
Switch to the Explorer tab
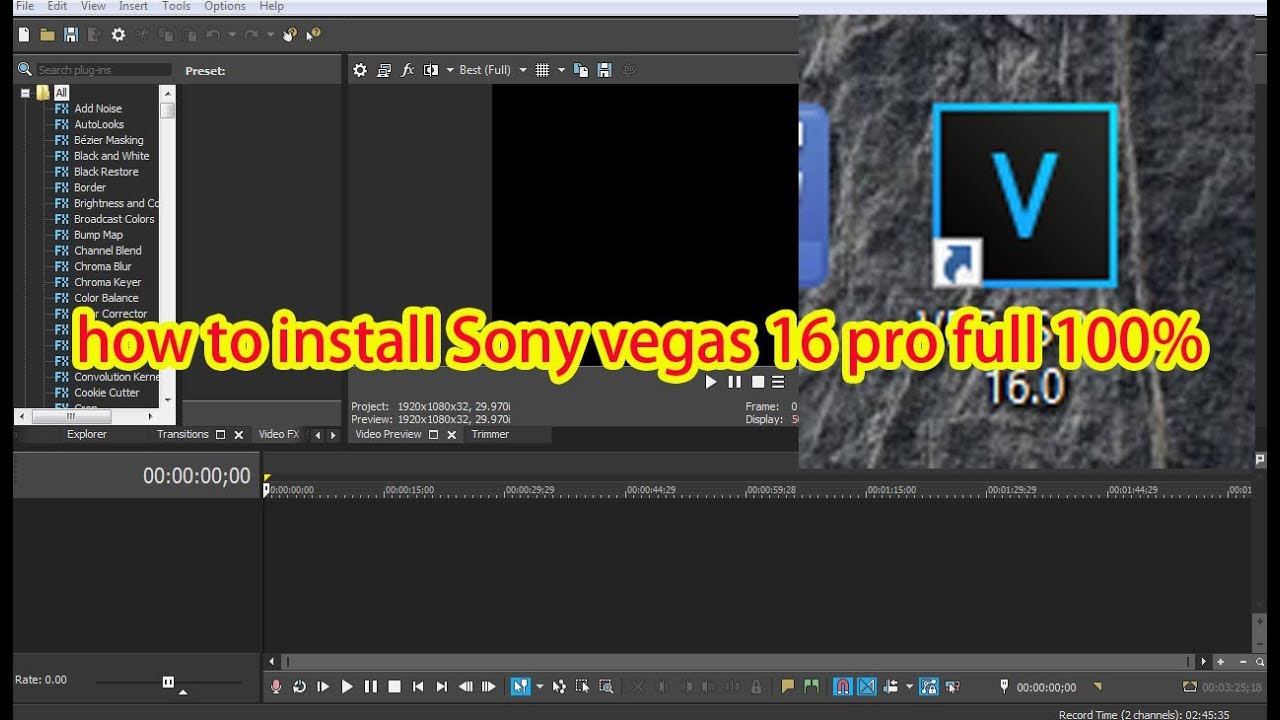(x=87, y=434)
